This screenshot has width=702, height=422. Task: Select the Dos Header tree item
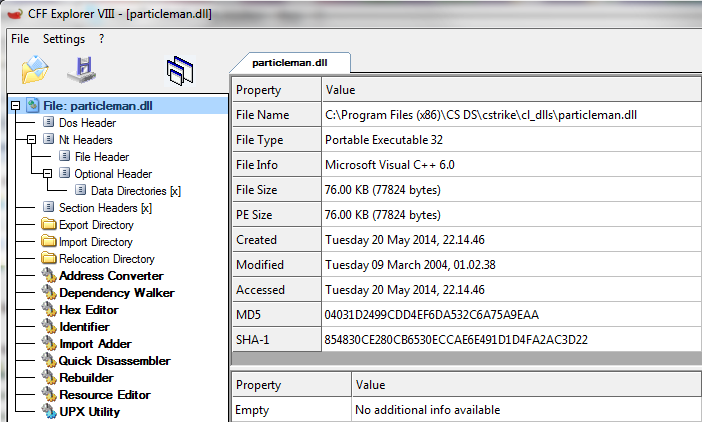[87, 123]
